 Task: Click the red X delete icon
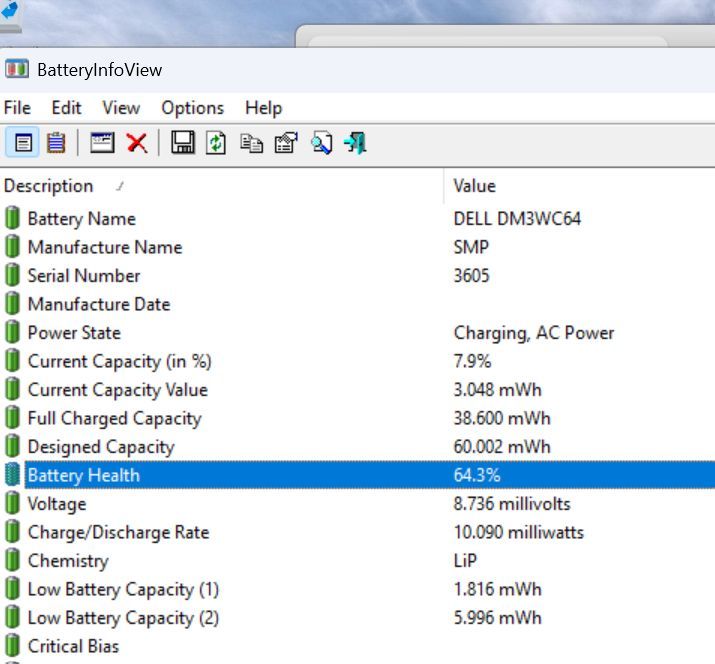click(x=137, y=143)
